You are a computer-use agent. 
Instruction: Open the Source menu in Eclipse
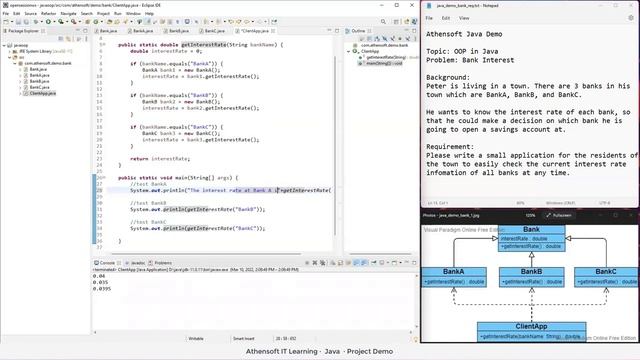(x=31, y=13)
